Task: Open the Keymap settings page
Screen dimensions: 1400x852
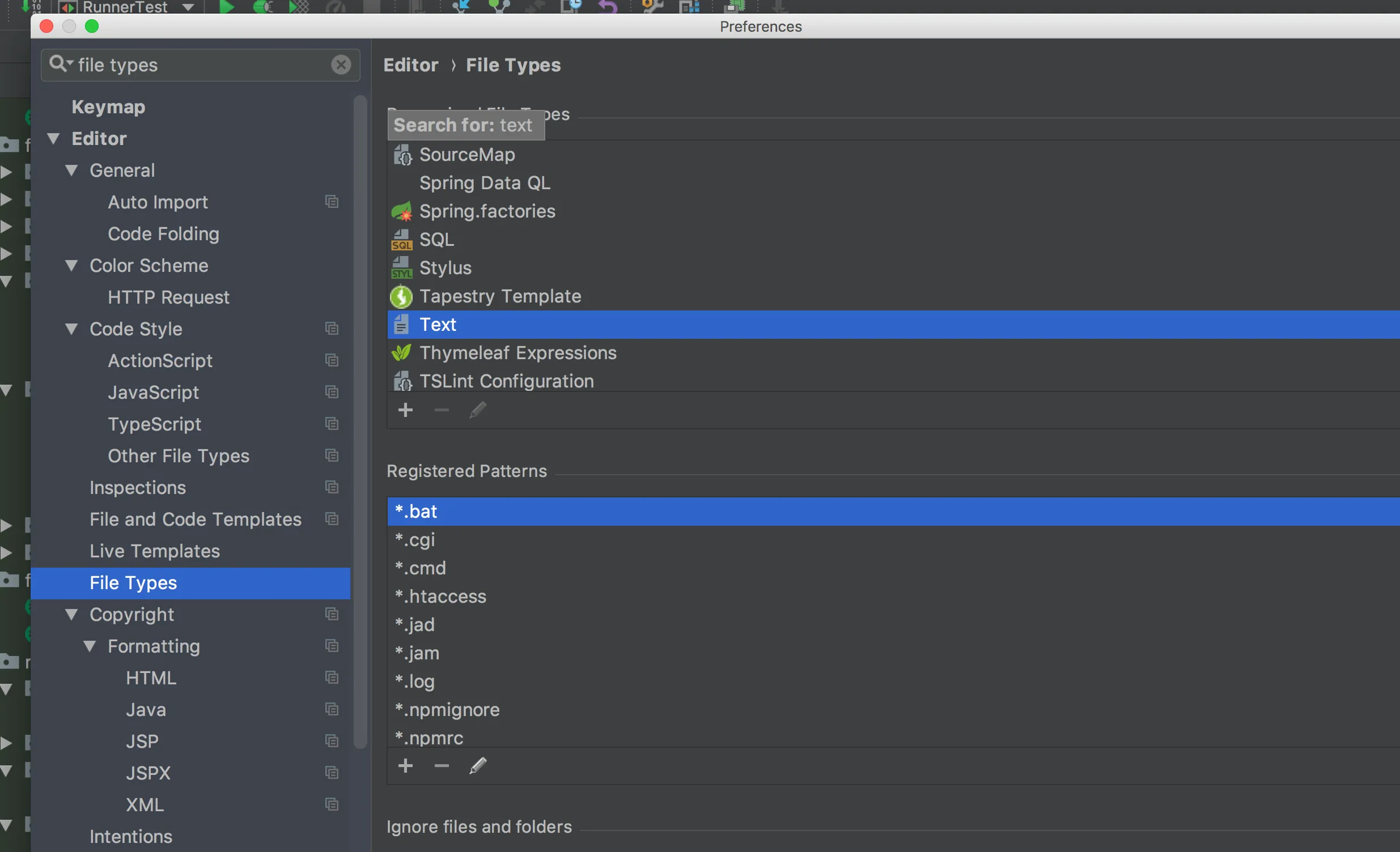Action: pos(108,107)
